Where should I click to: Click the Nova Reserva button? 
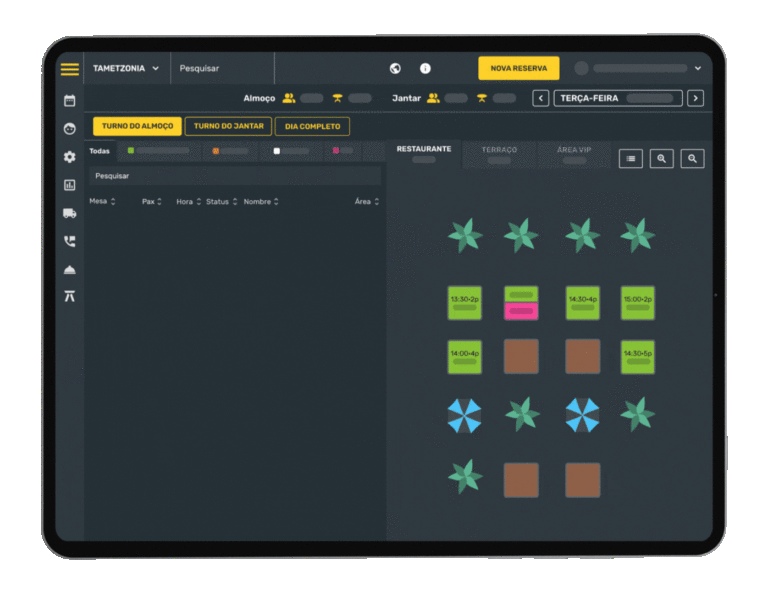tap(518, 68)
